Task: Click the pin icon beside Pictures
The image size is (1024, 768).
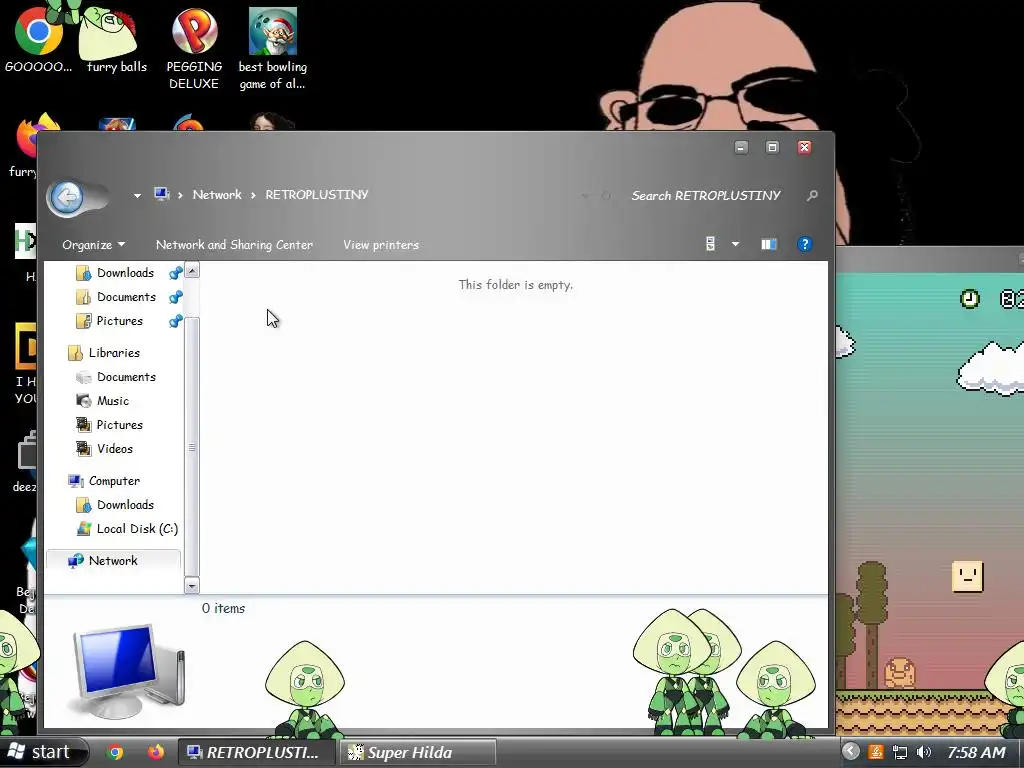Action: [175, 321]
